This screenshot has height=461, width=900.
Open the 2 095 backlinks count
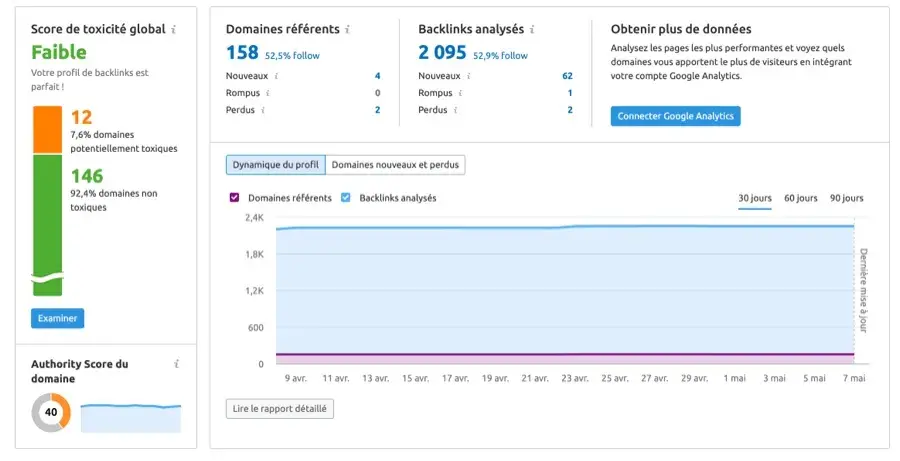442,52
